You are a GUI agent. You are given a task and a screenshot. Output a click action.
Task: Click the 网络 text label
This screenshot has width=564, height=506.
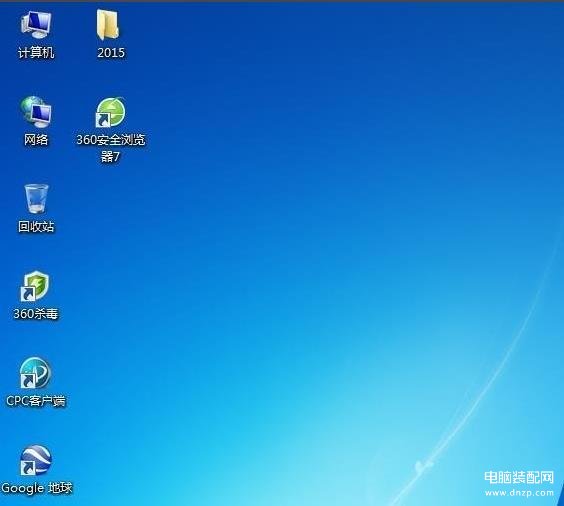pyautogui.click(x=36, y=140)
